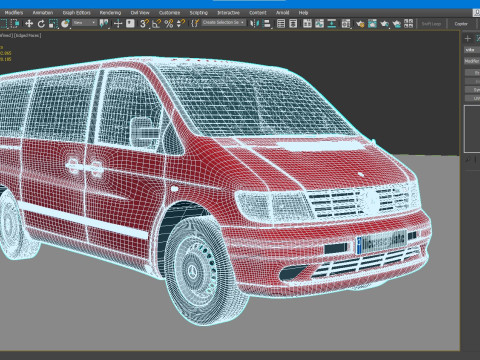Viewport: 480px width, 360px height.
Task: Select the Move tool
Action: 29,24
